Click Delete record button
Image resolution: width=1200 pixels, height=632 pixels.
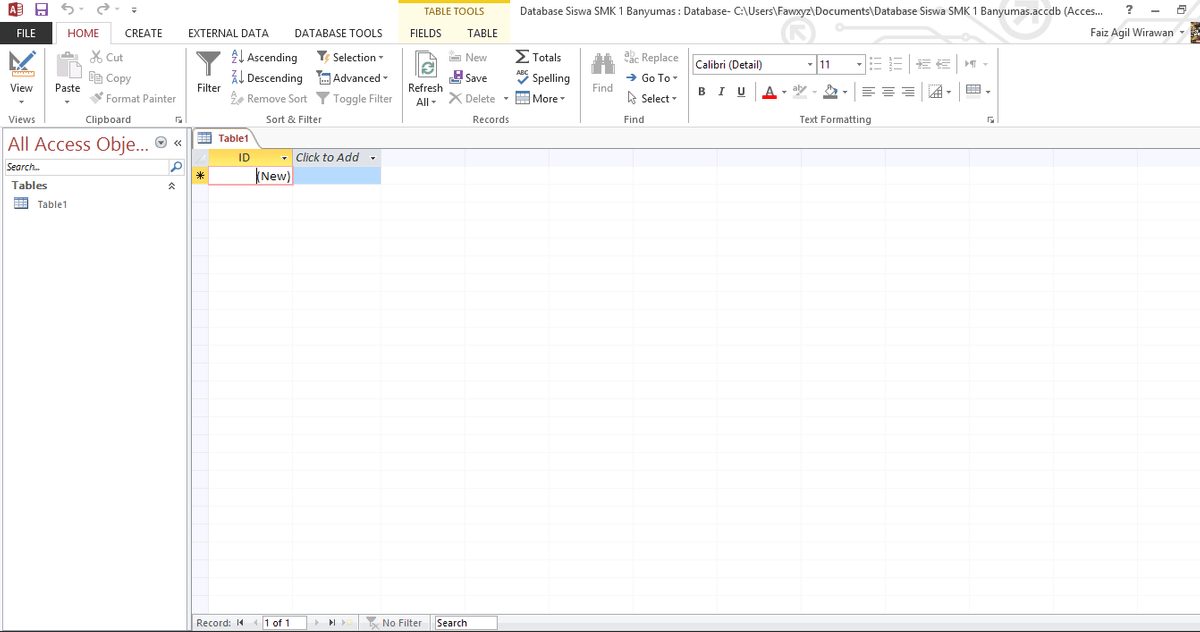pyautogui.click(x=471, y=98)
